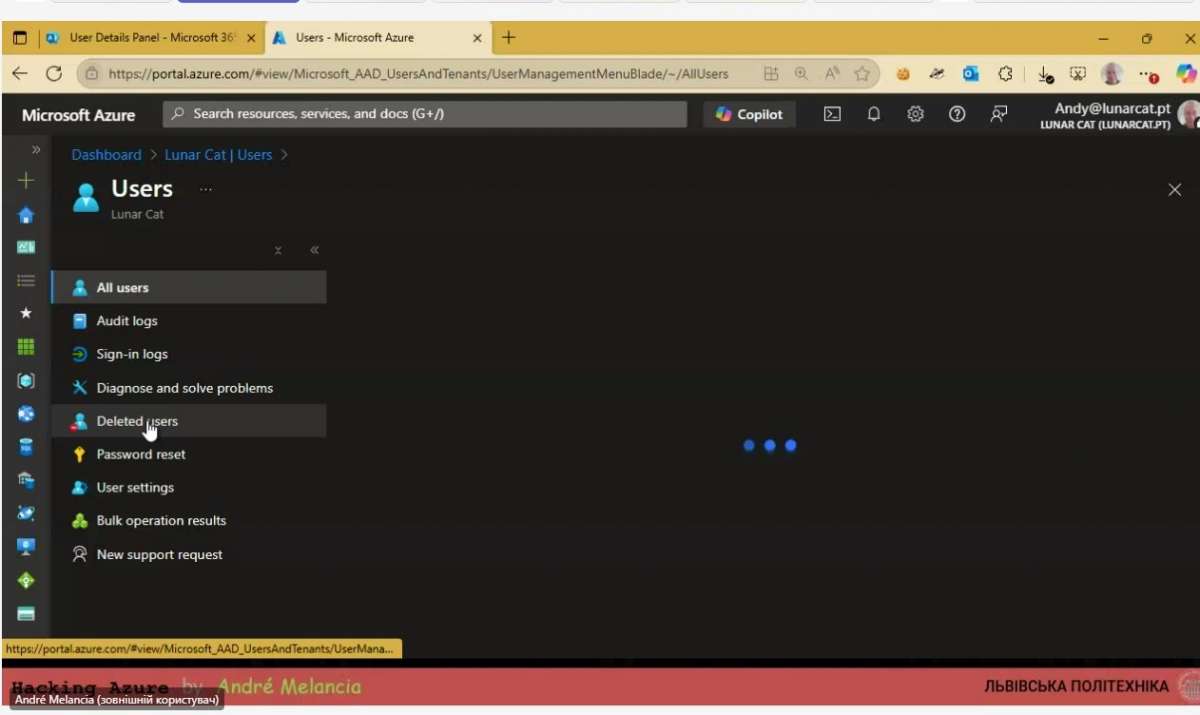Collapse the Users menu with double-left chevron
The image size is (1200, 715).
(x=314, y=250)
